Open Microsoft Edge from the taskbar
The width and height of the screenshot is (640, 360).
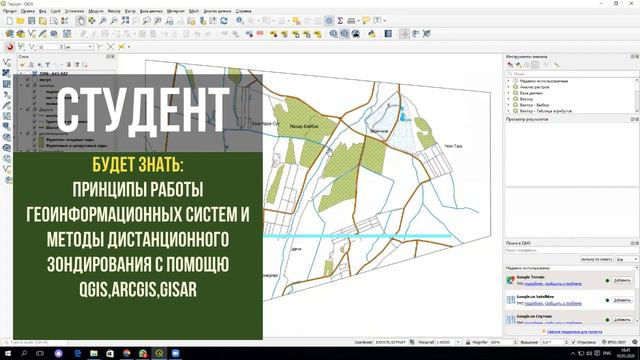point(78,353)
